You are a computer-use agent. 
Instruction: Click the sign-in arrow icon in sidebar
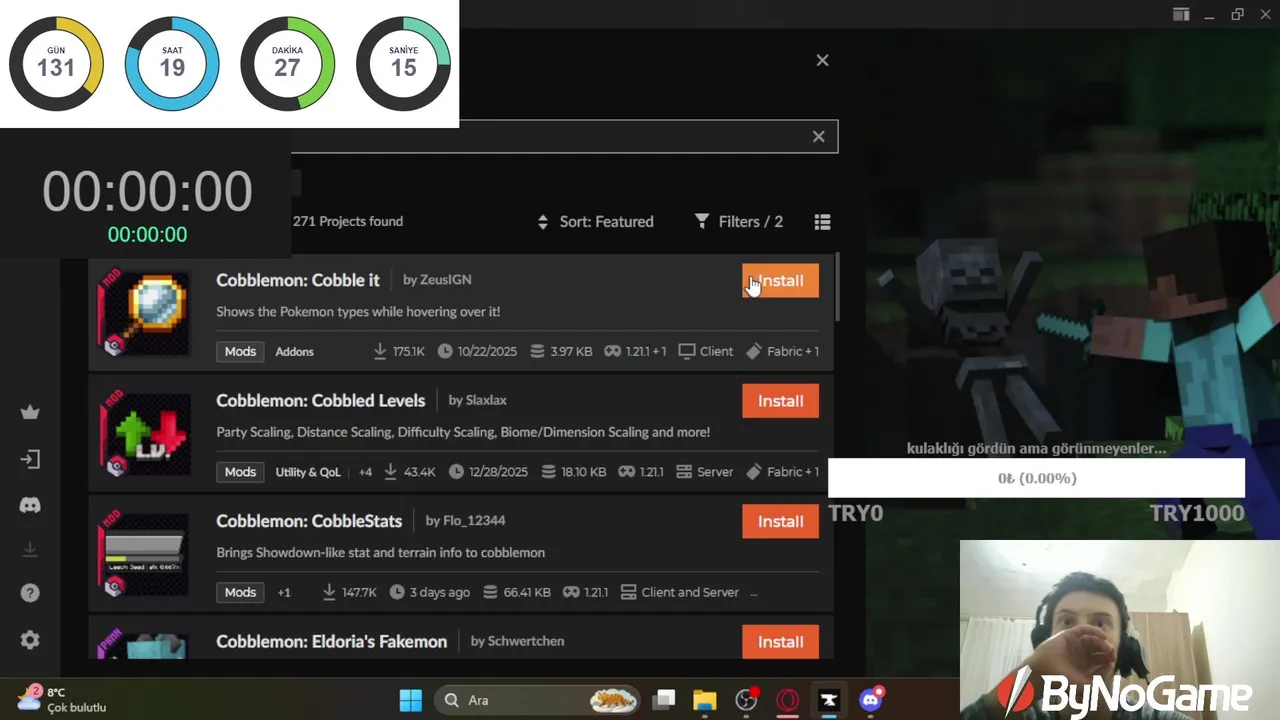[30, 459]
